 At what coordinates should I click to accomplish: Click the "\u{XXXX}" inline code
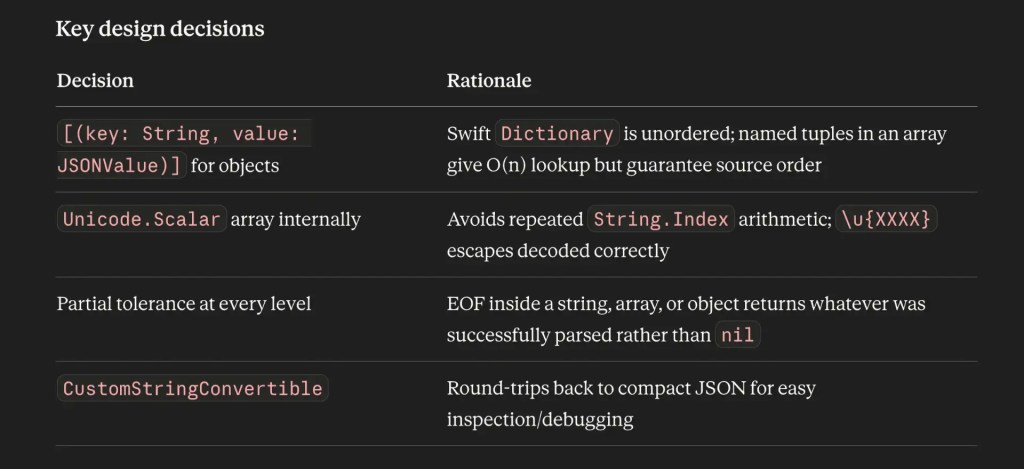point(889,219)
